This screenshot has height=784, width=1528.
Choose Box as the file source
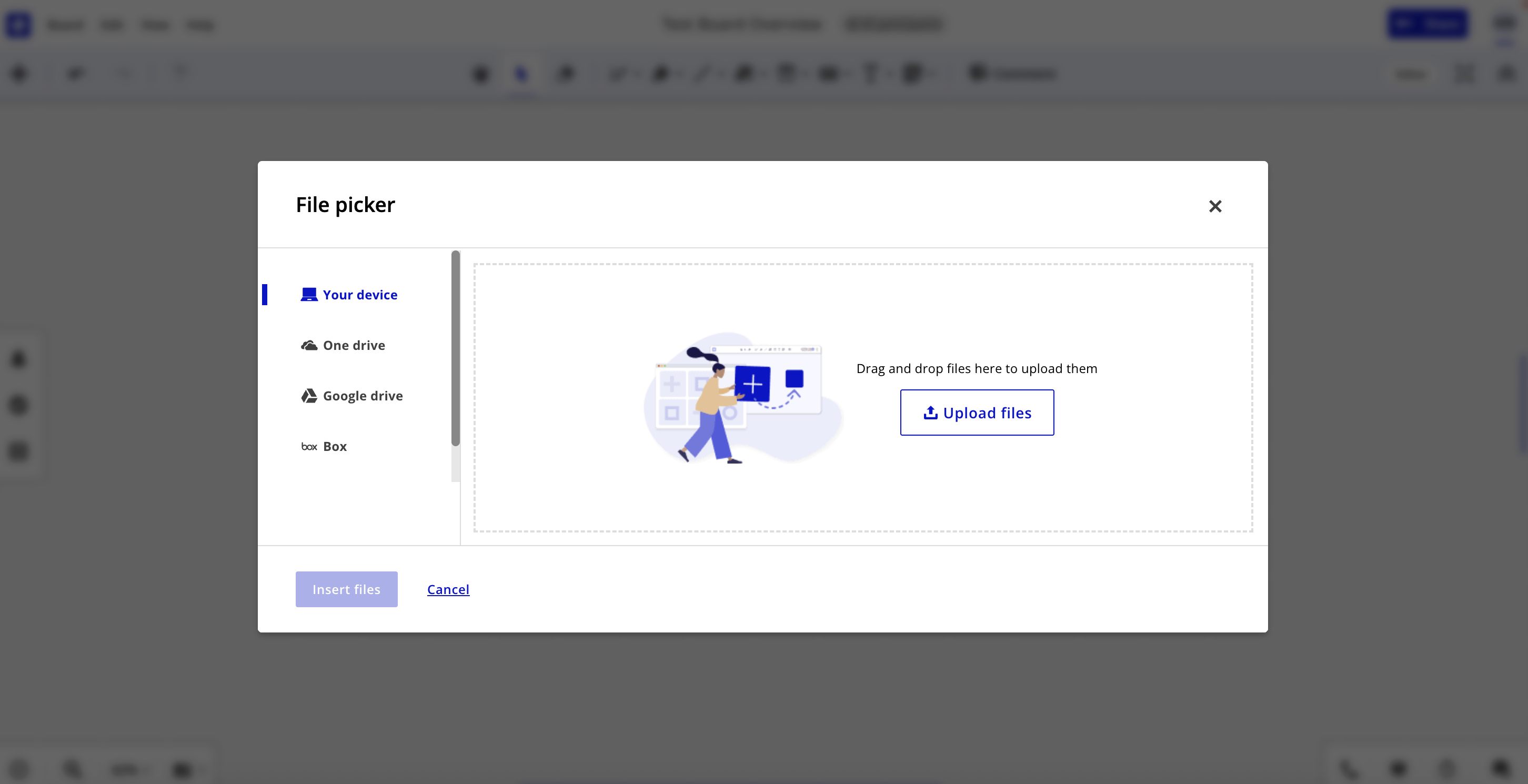point(335,447)
